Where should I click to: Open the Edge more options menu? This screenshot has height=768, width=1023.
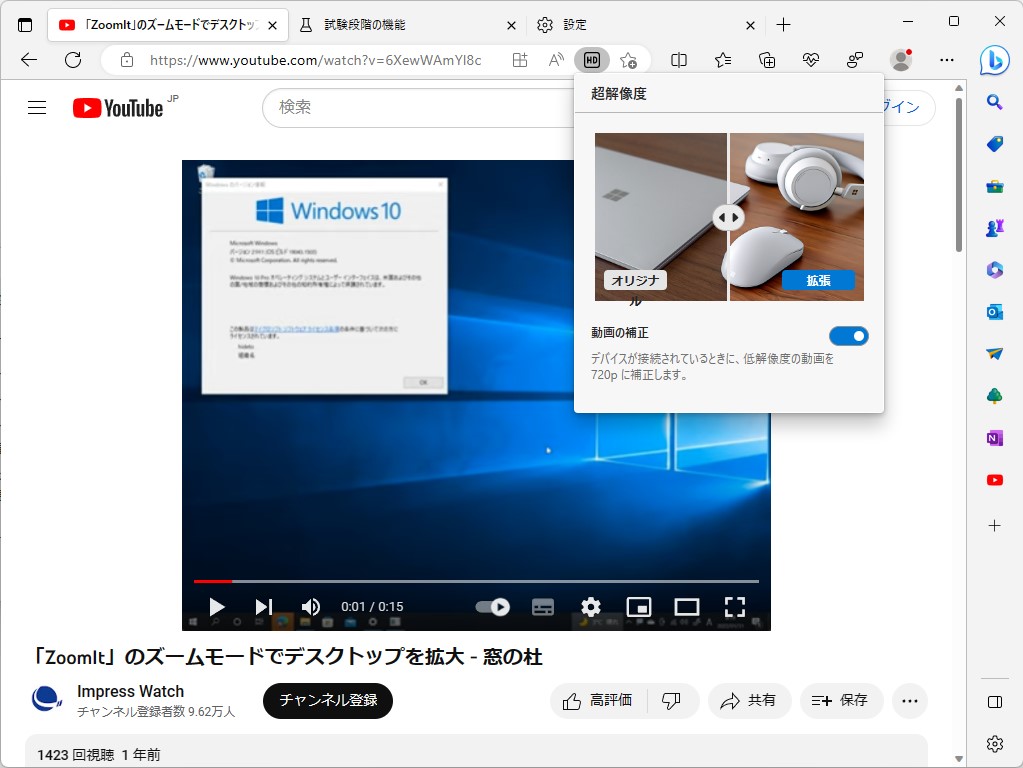[946, 60]
